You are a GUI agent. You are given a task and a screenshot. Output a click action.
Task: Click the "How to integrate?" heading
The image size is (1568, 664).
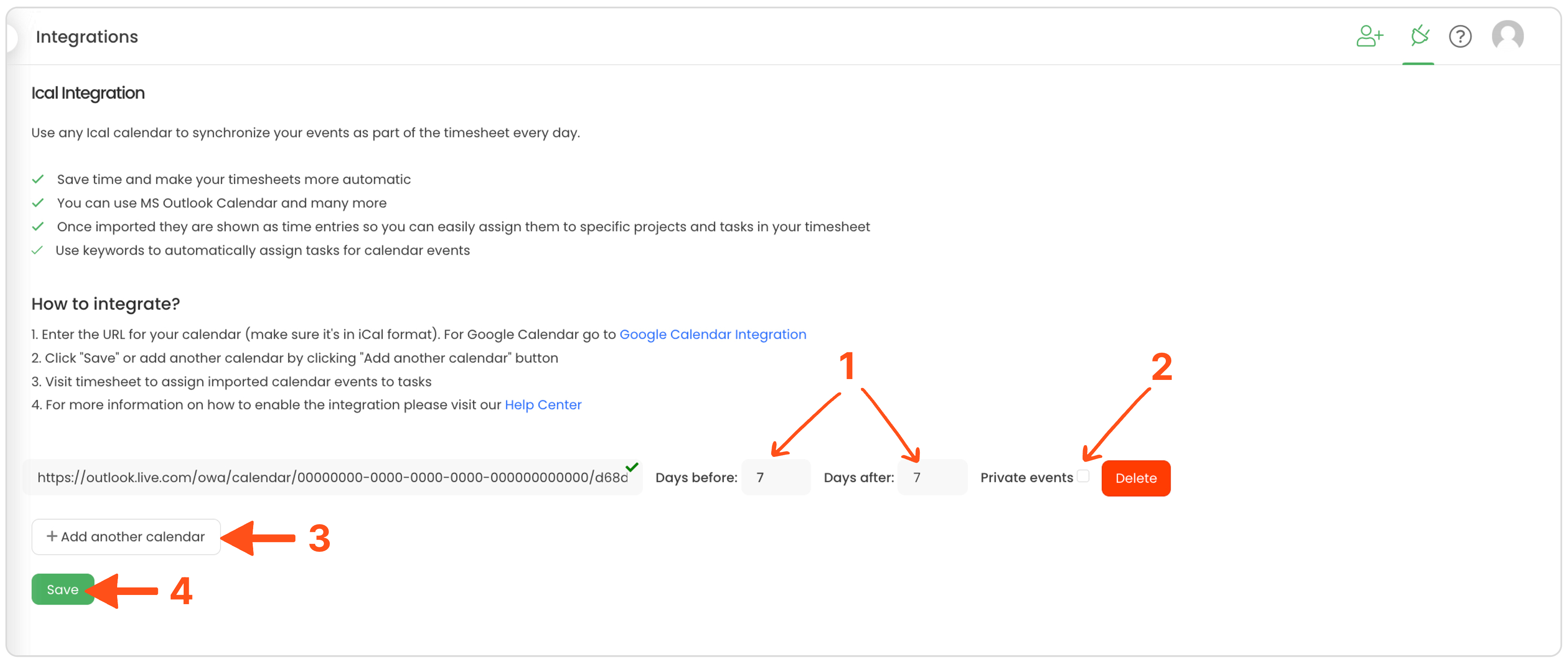(x=106, y=304)
